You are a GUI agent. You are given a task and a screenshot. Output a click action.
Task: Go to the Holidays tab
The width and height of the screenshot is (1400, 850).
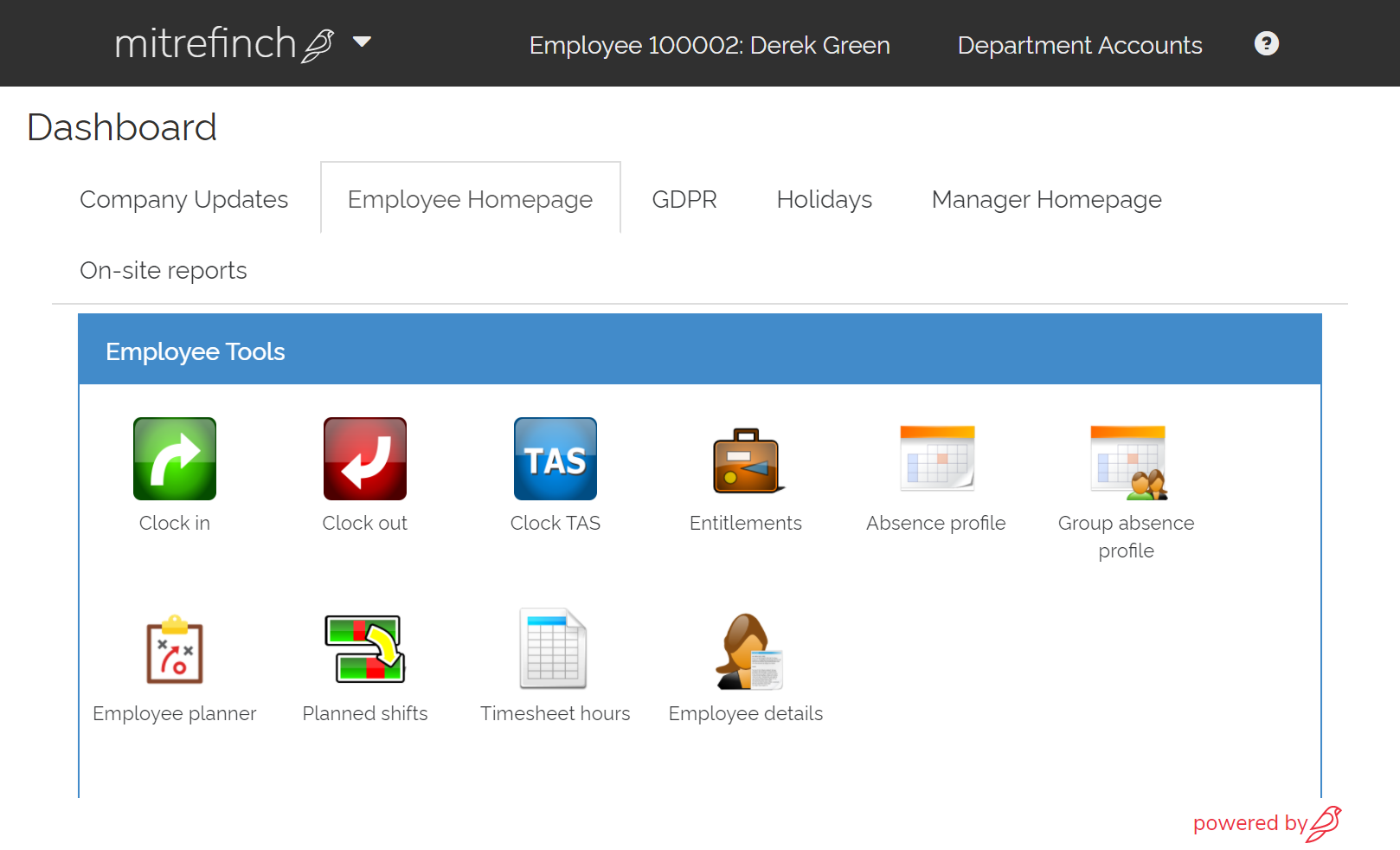tap(824, 199)
